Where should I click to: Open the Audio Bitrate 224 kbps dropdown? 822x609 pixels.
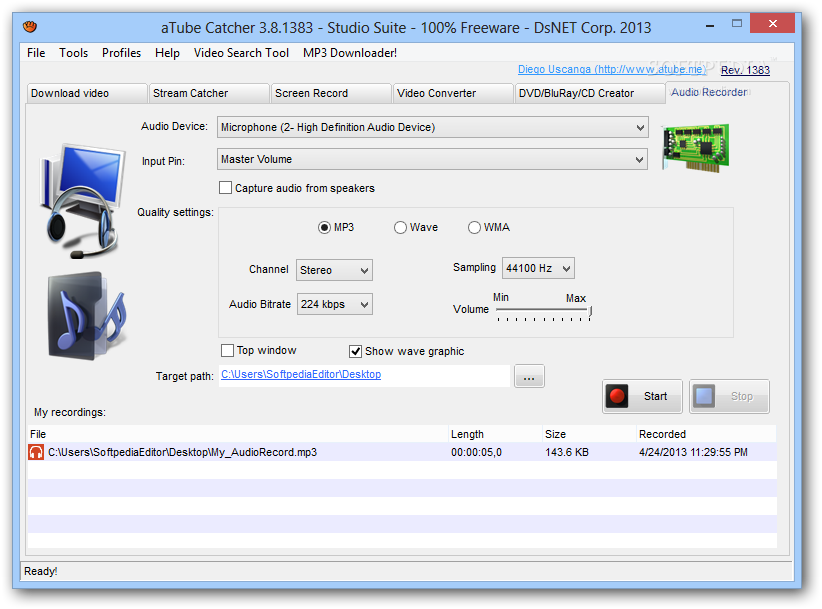click(335, 304)
